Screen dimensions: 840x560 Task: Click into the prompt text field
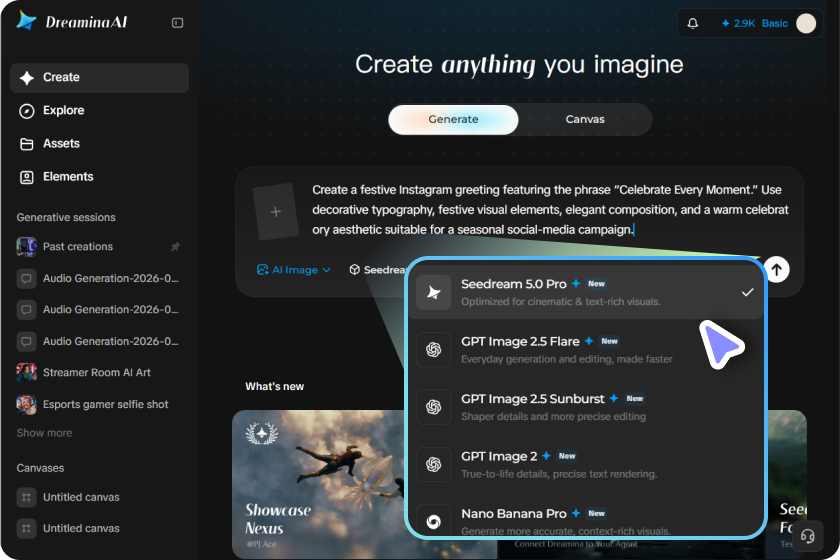coord(550,210)
